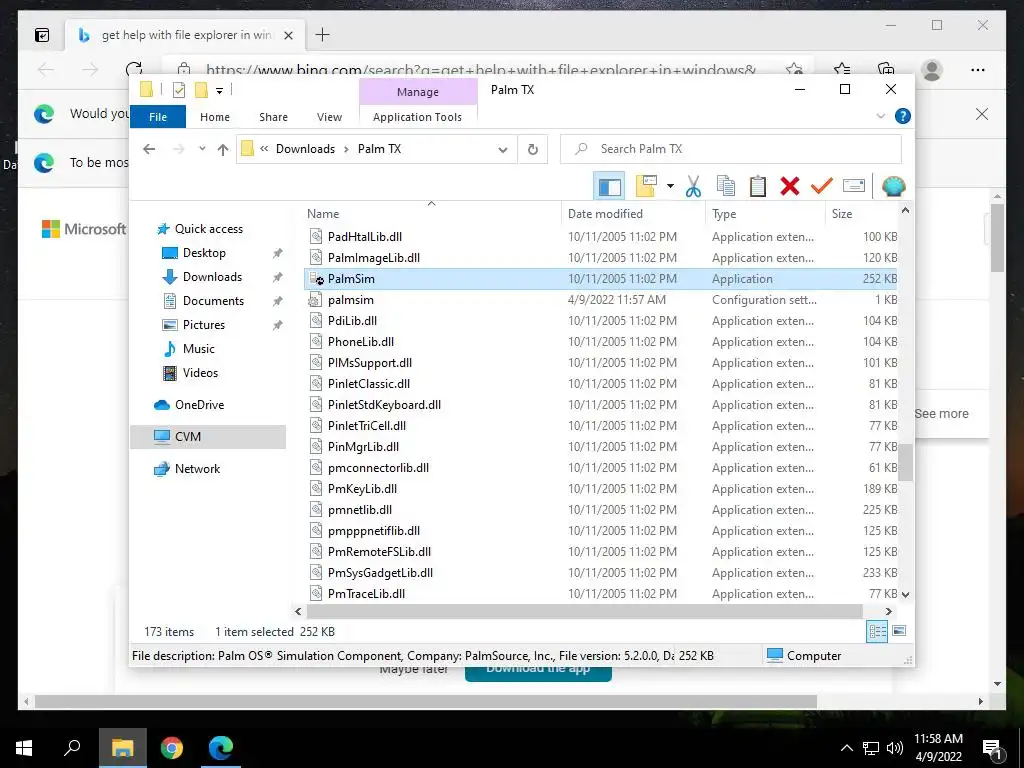This screenshot has width=1024, height=768.
Task: Click the file list horizontal scrollbar
Action: coord(584,611)
